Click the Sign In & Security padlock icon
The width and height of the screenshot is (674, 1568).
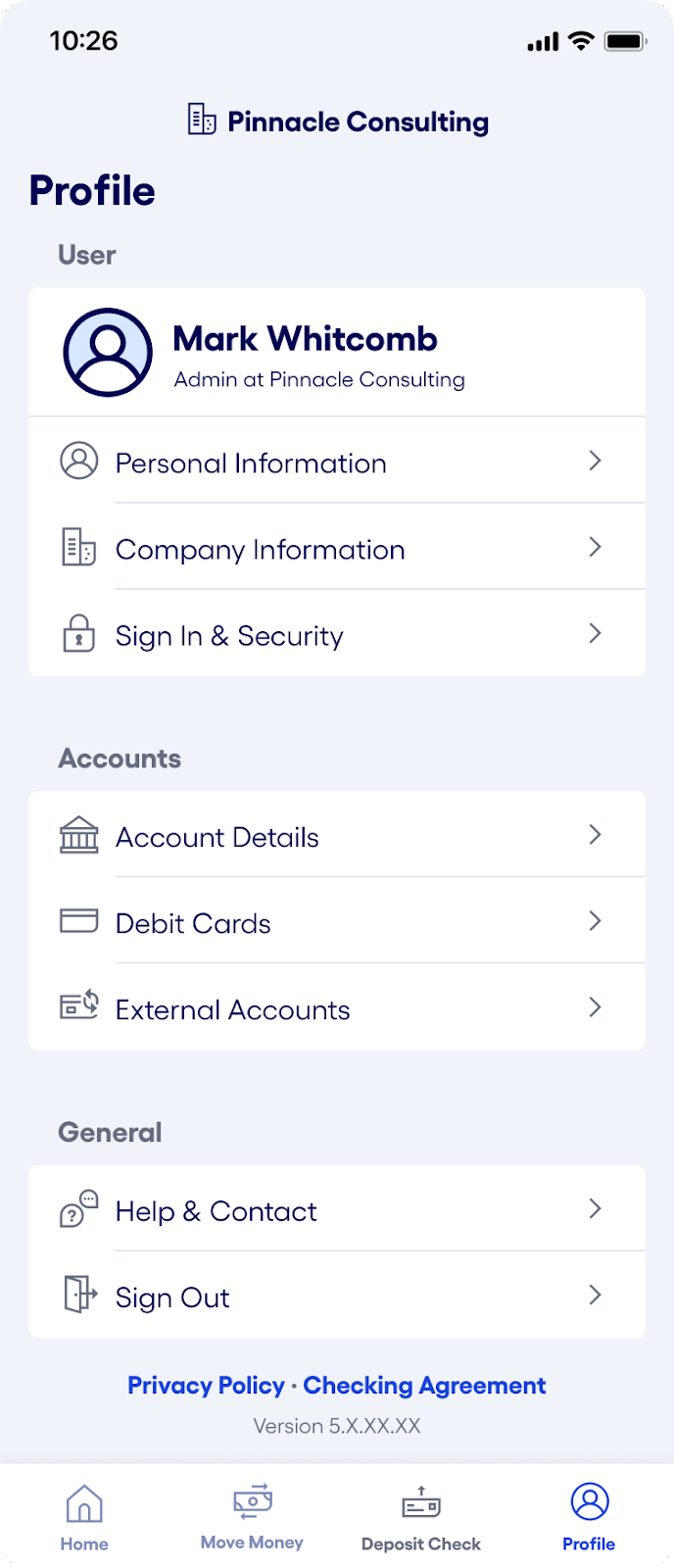coord(79,633)
